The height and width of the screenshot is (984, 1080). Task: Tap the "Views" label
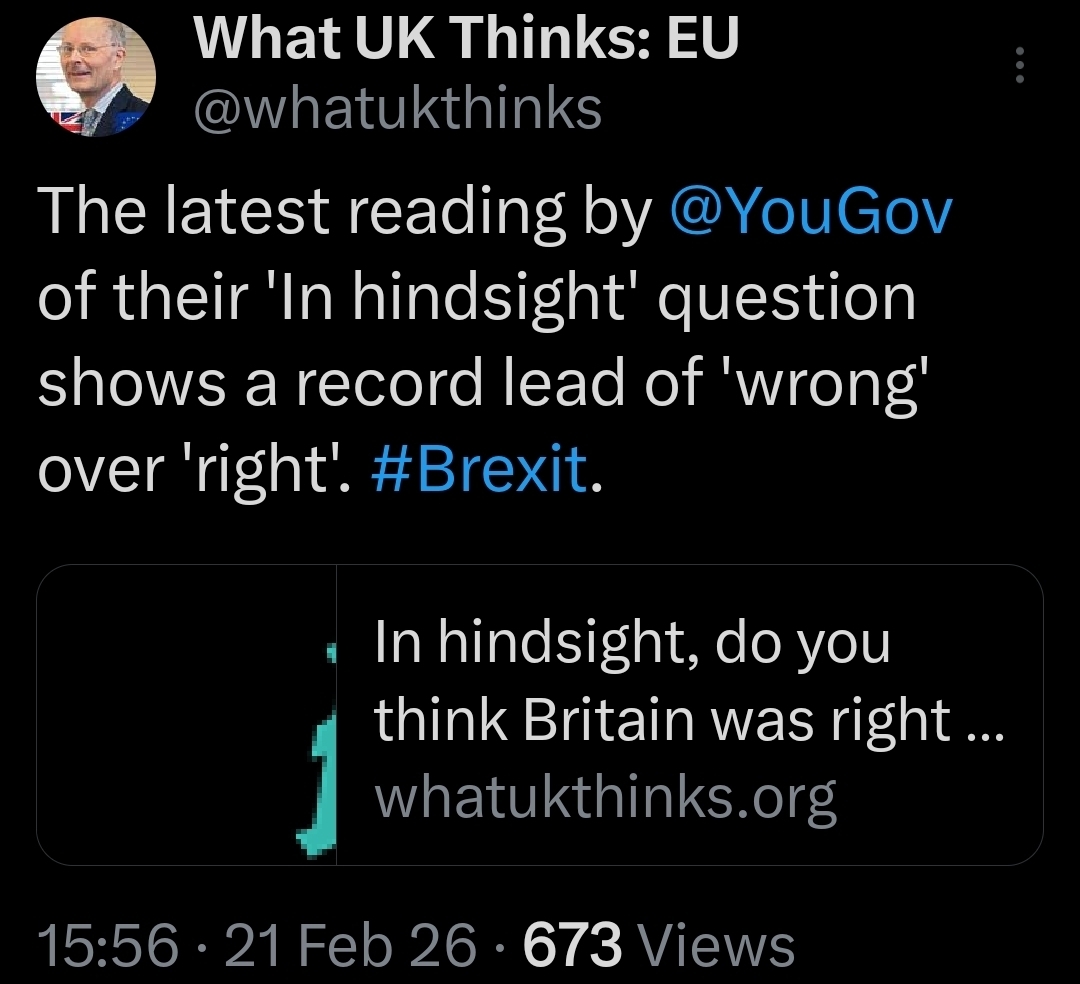[715, 945]
